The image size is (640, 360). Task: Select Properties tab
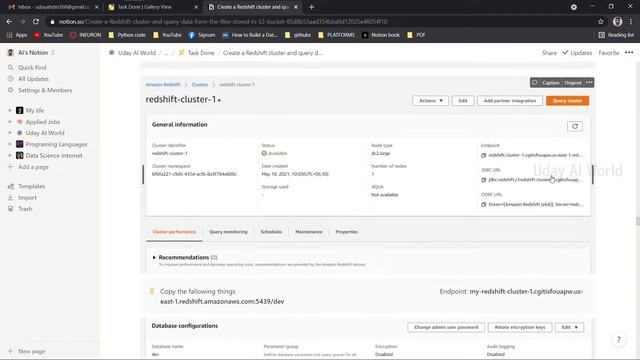347,232
